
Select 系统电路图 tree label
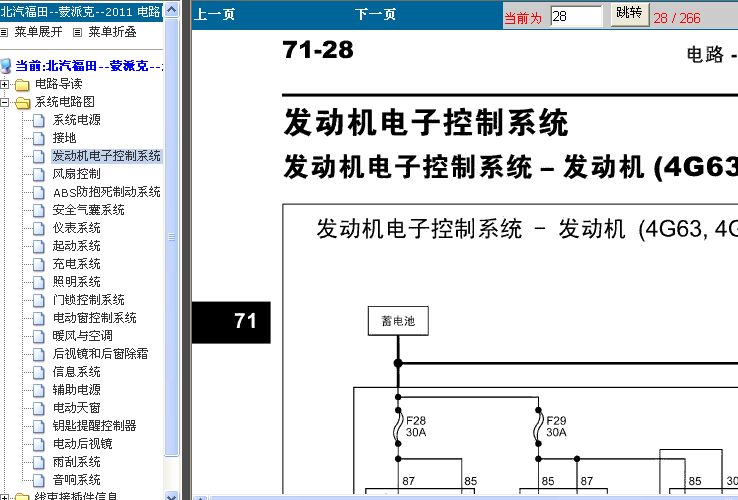tap(64, 102)
